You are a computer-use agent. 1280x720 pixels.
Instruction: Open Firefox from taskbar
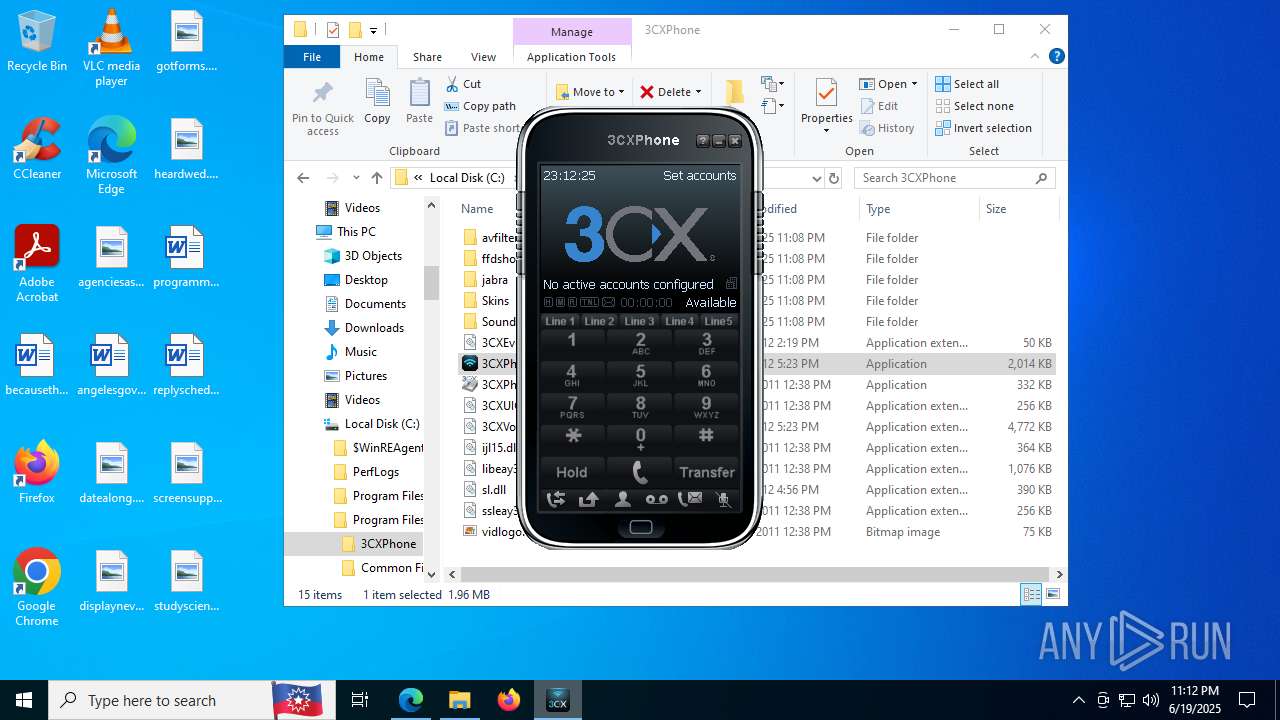(x=509, y=700)
